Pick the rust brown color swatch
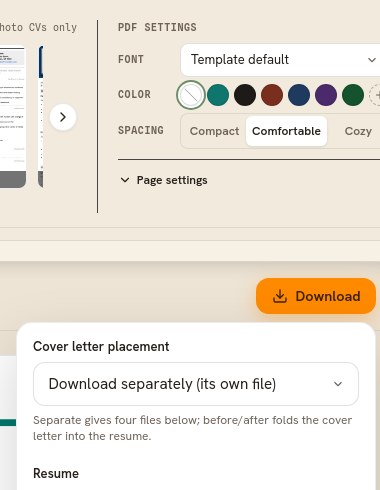The height and width of the screenshot is (490, 380). click(x=272, y=95)
